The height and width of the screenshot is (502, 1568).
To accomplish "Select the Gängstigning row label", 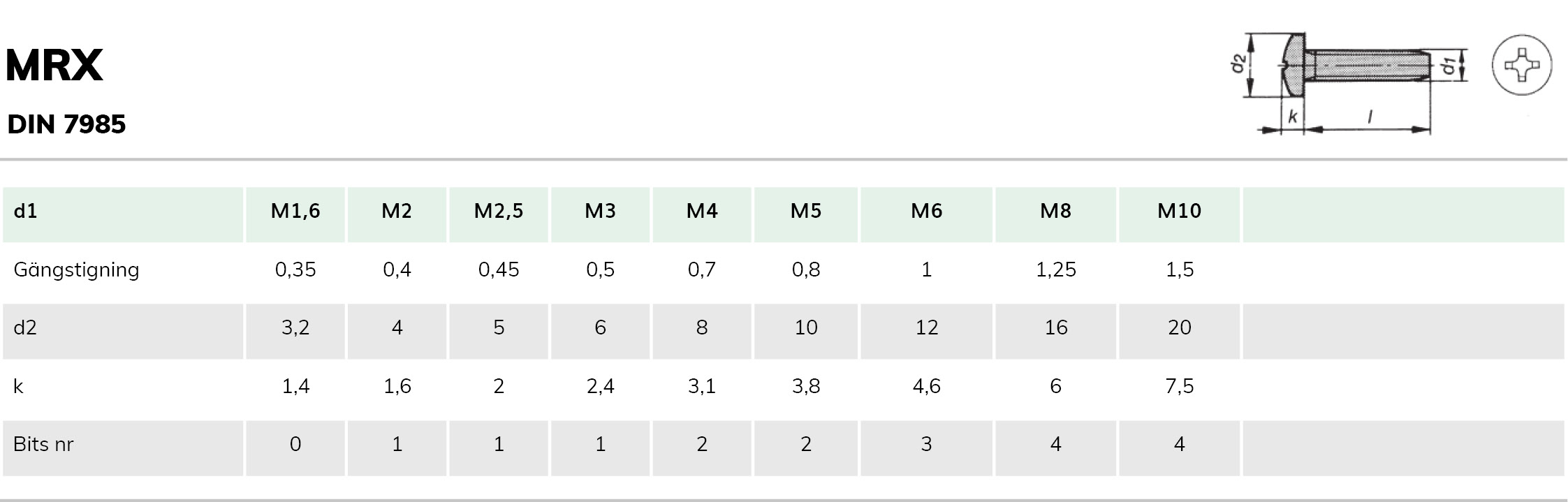I will pos(76,270).
